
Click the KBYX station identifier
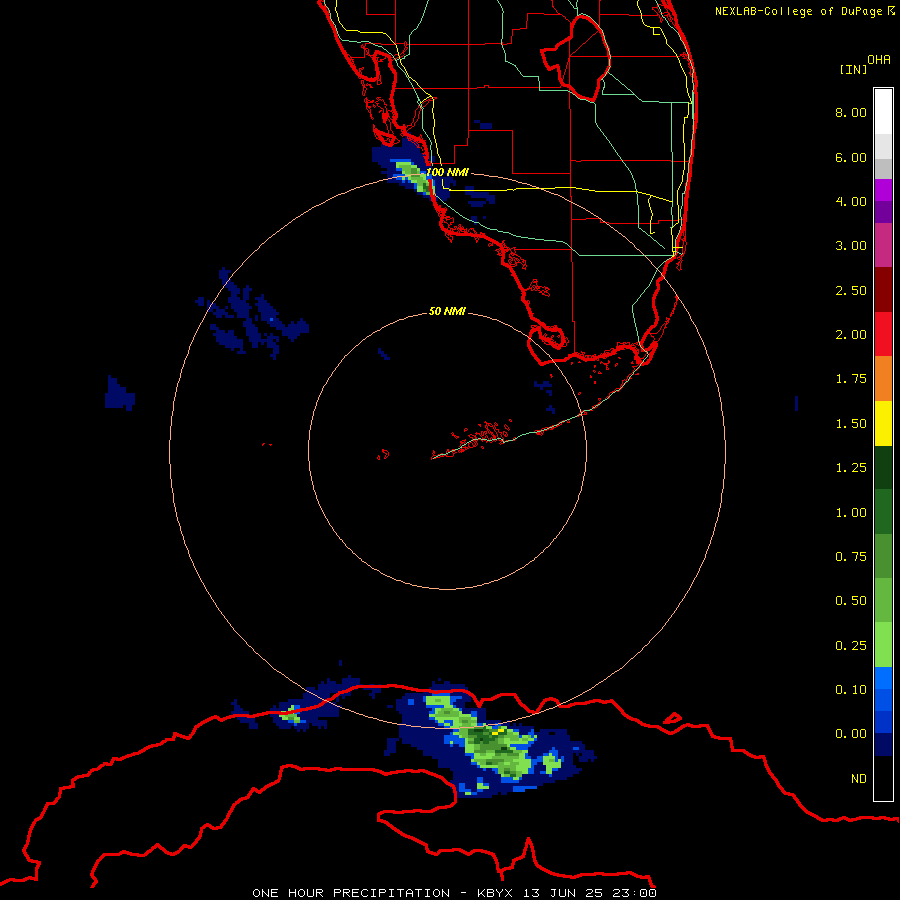coord(495,893)
